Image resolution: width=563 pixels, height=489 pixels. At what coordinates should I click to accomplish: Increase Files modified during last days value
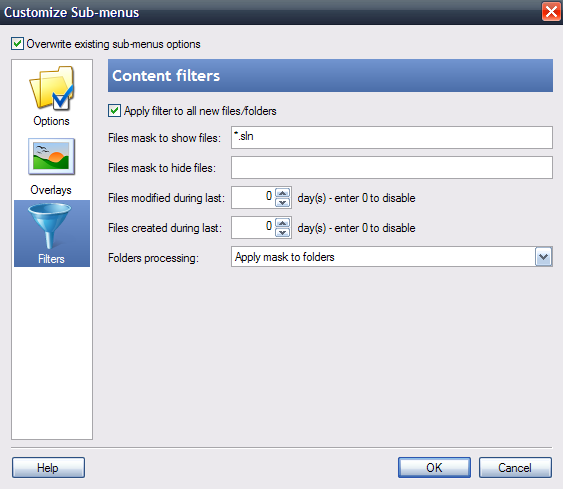[x=283, y=193]
